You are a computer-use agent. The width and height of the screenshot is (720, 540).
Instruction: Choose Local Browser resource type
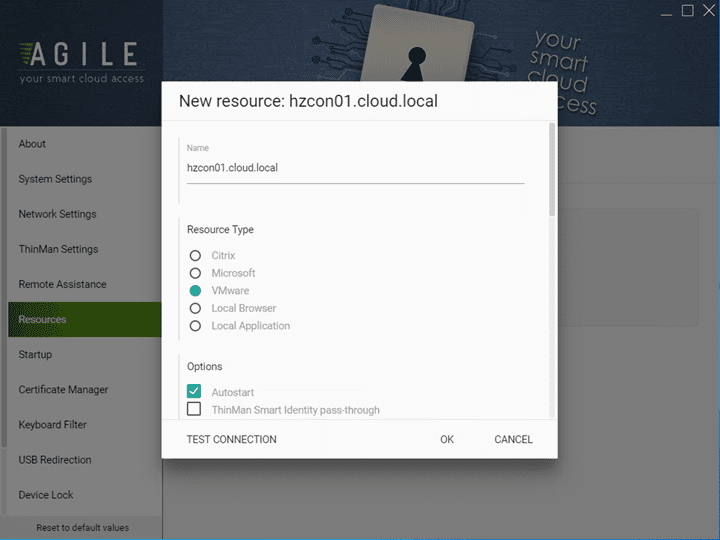click(195, 308)
